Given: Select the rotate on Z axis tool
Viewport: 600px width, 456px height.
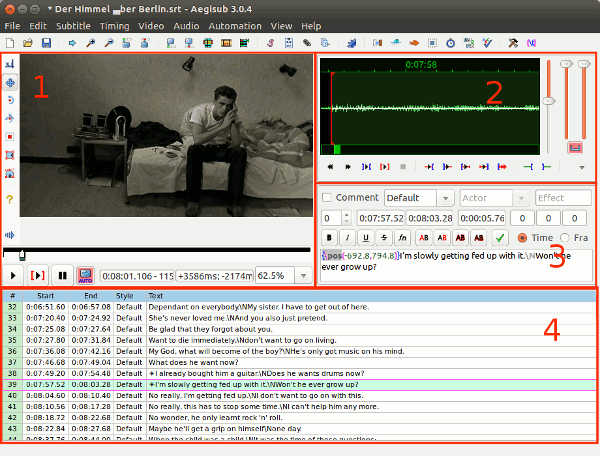Looking at the screenshot, I should click(10, 101).
